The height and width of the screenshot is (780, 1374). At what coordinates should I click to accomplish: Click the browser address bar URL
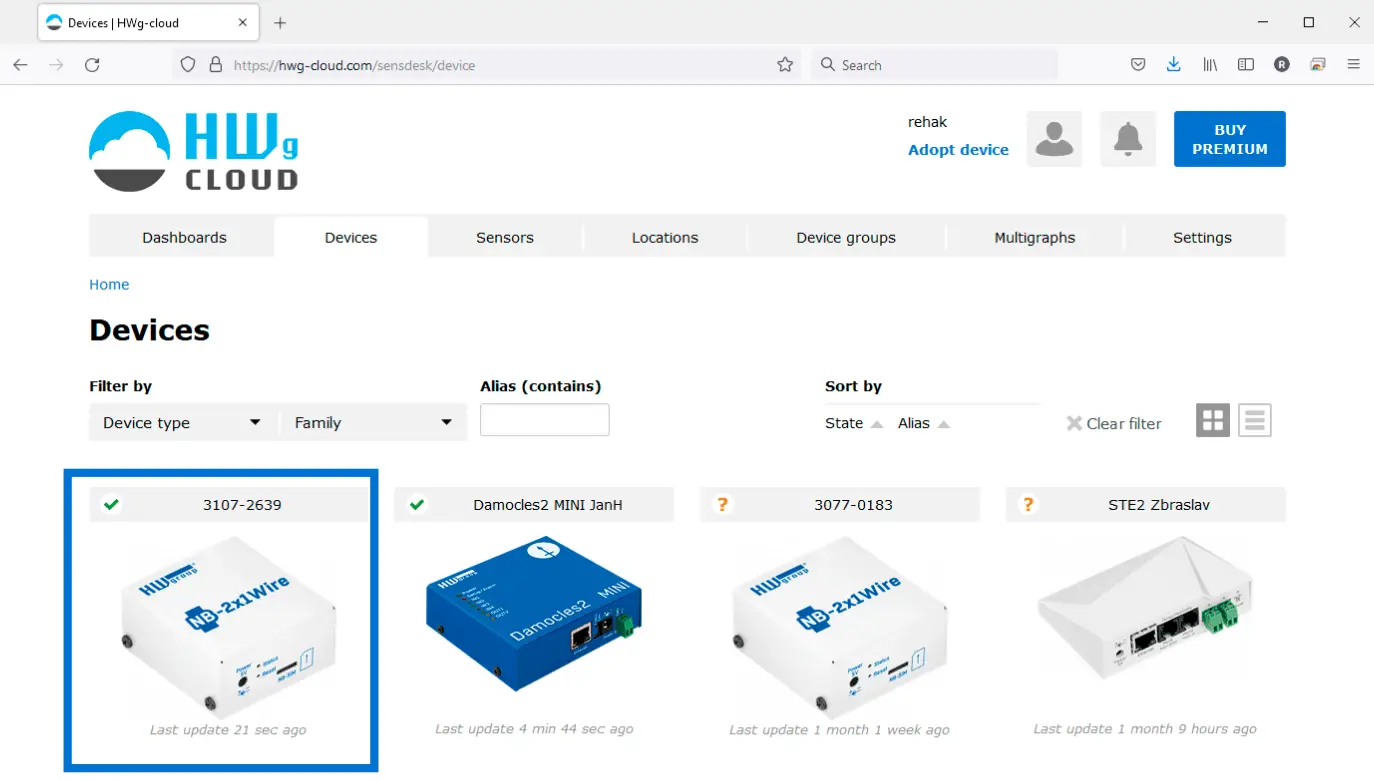[x=355, y=65]
